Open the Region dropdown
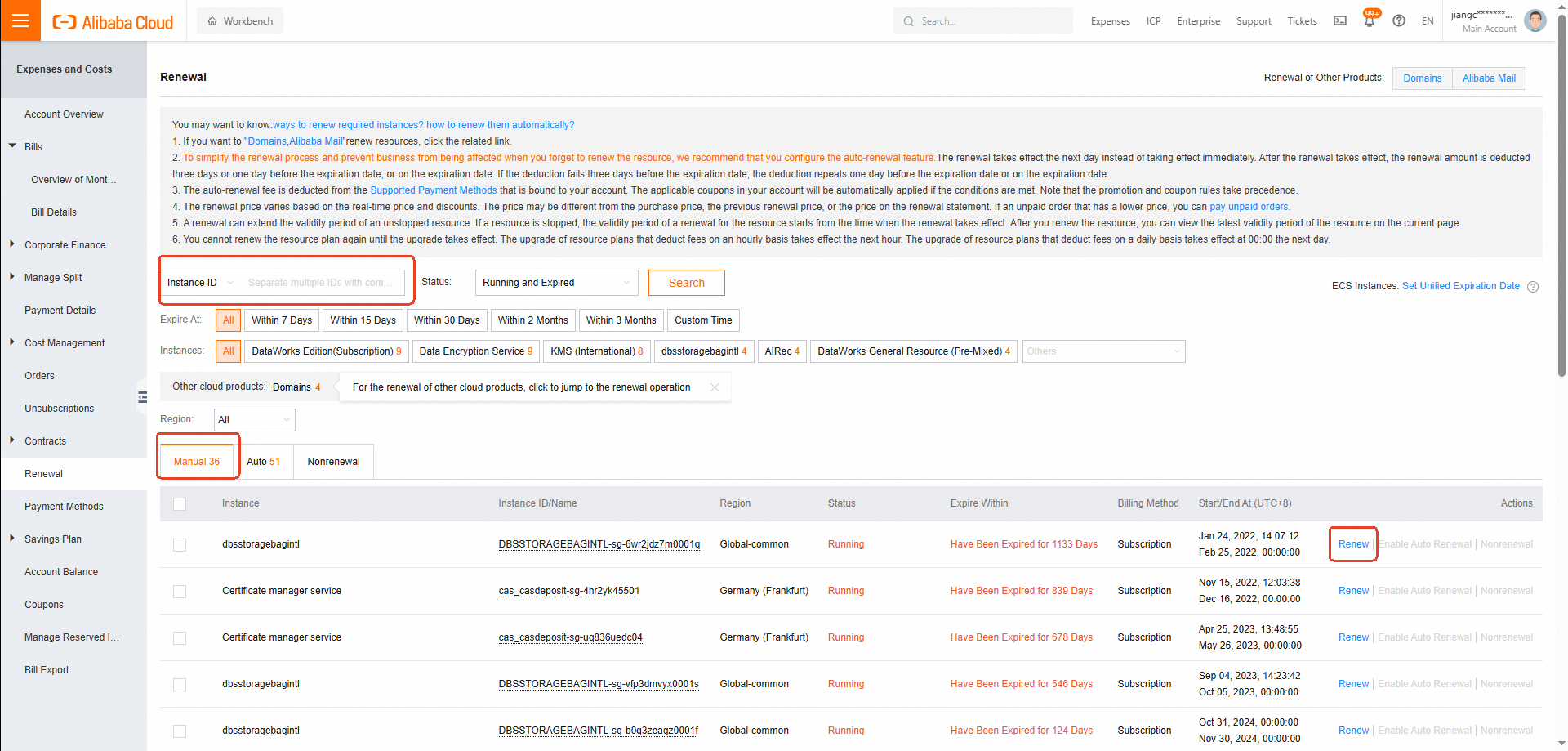 pyautogui.click(x=255, y=420)
